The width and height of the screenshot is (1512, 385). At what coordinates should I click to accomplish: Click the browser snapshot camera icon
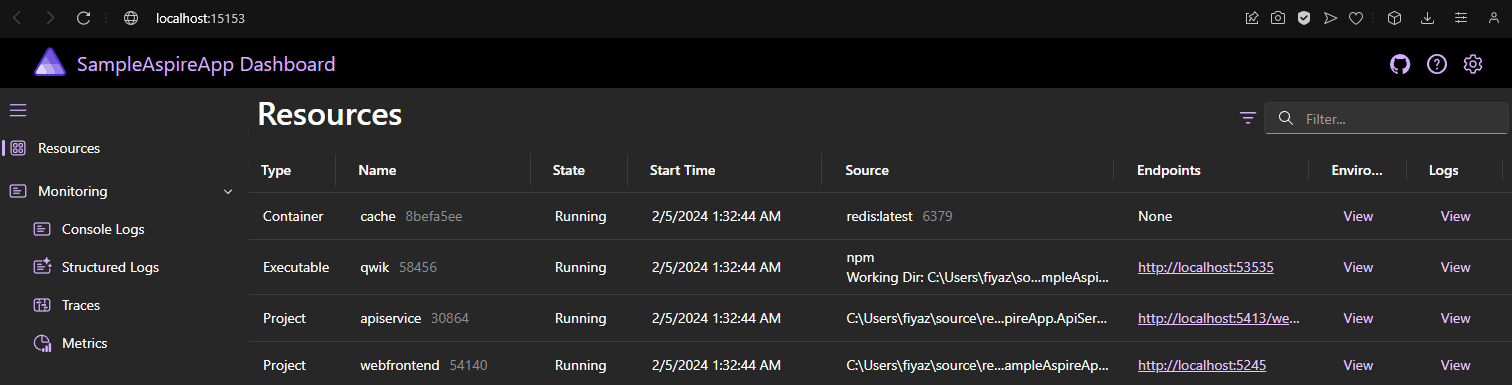[1278, 18]
